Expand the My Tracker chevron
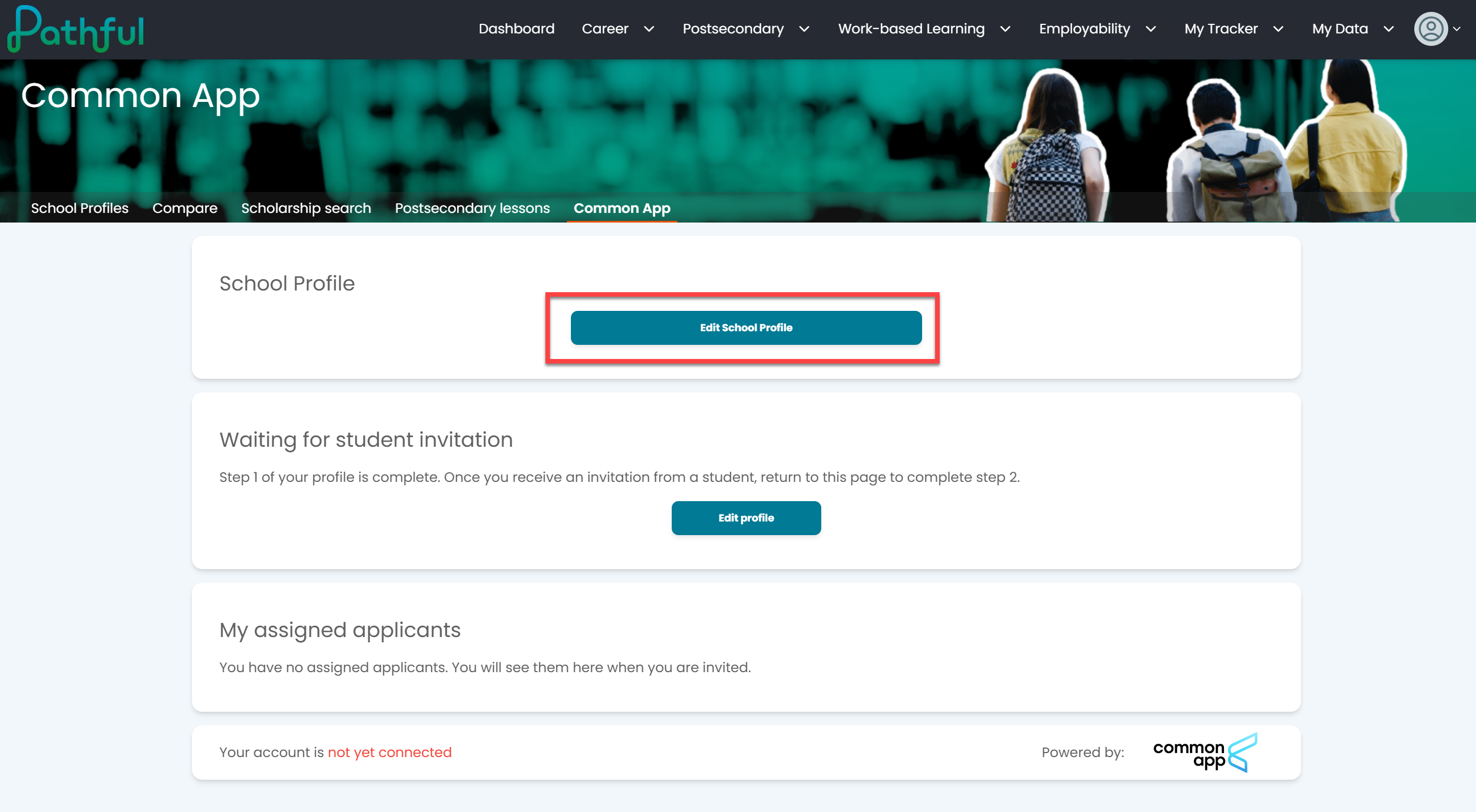The image size is (1476, 812). pos(1278,29)
